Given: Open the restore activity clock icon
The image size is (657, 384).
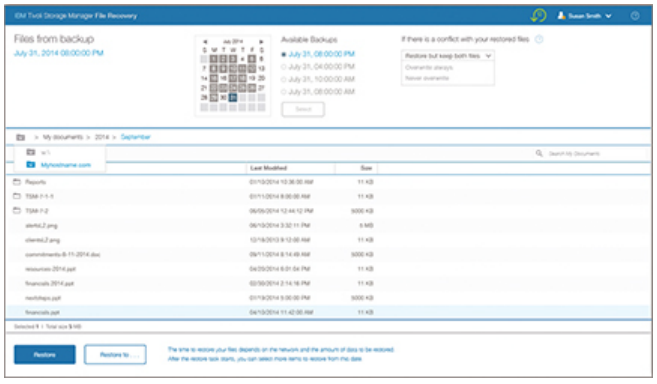Looking at the screenshot, I should pos(538,16).
